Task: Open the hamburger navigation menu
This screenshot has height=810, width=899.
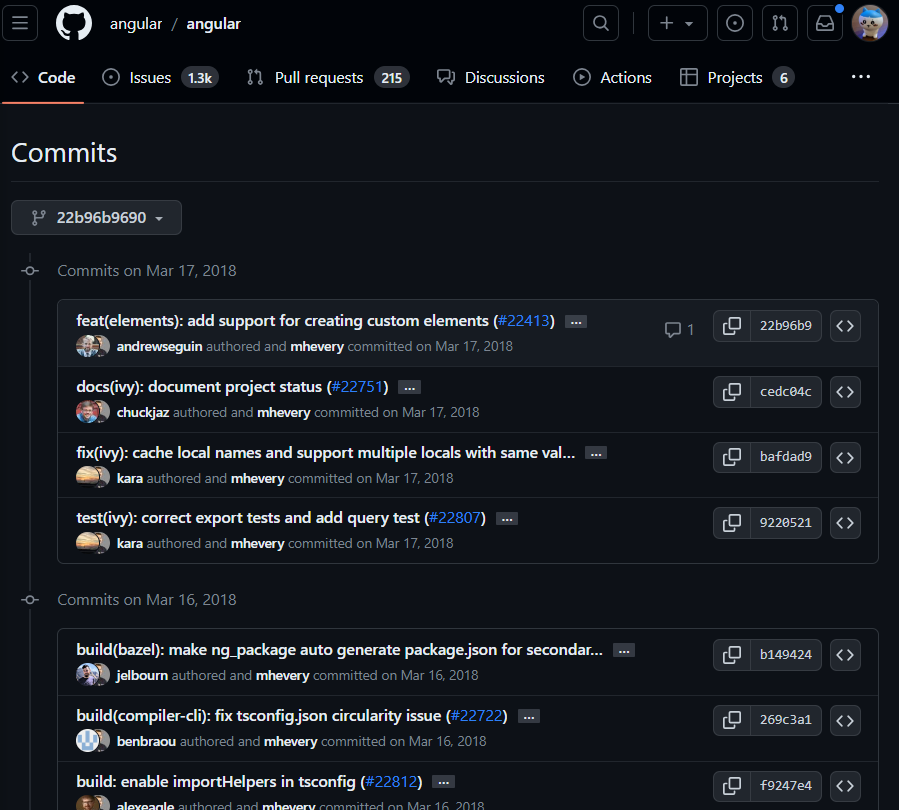Action: (20, 23)
